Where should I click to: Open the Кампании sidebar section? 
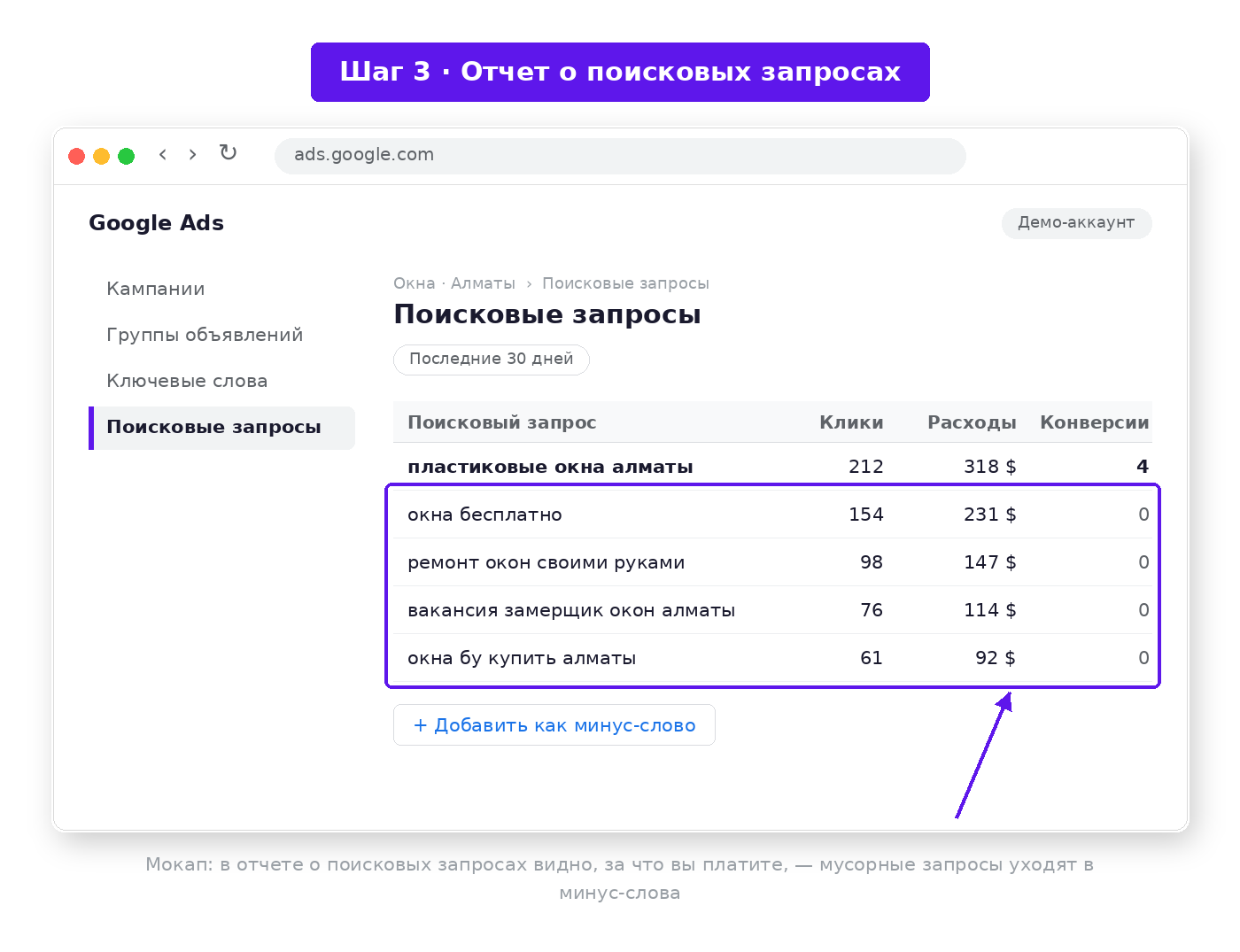click(156, 289)
